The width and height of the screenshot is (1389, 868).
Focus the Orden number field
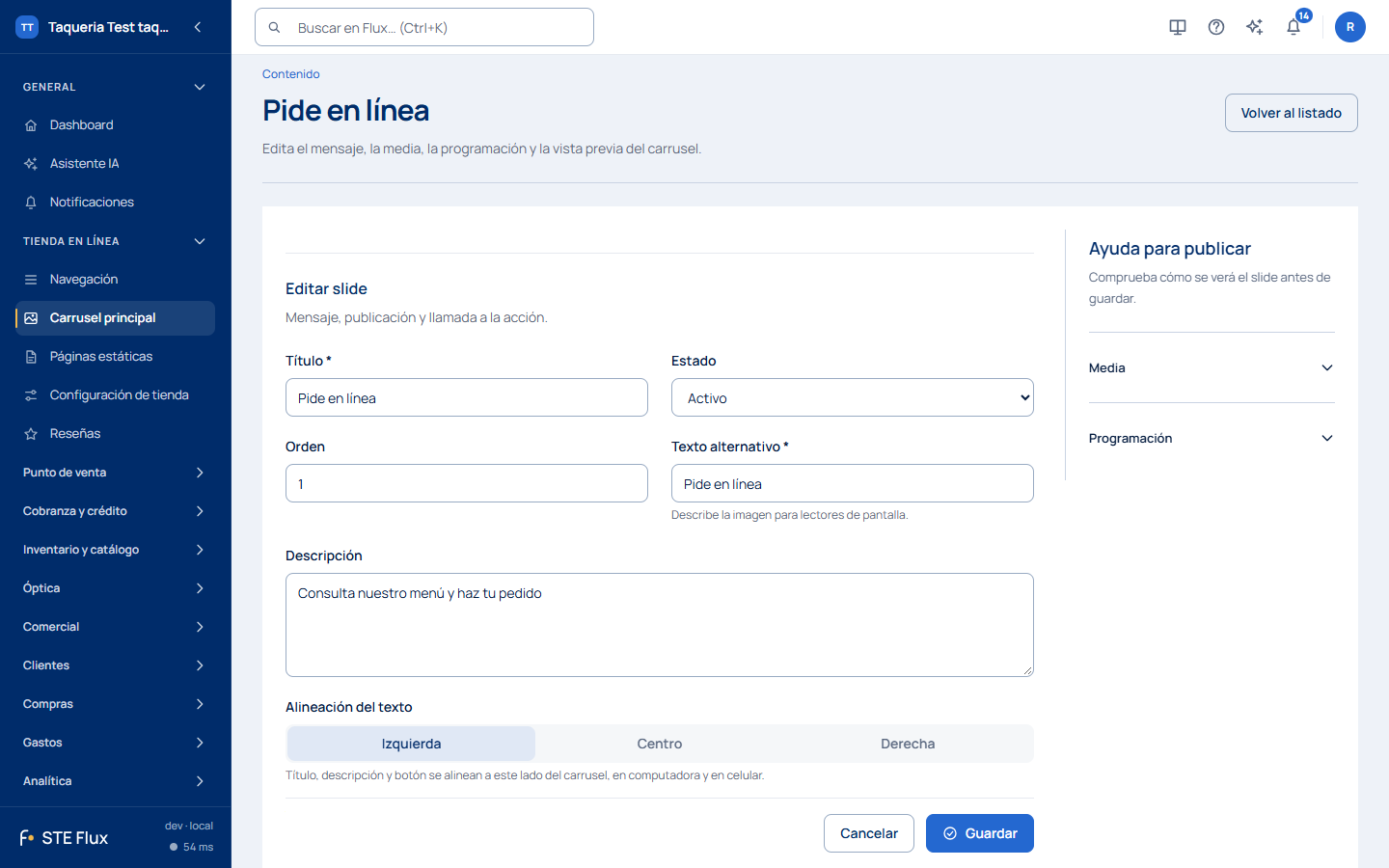click(x=467, y=483)
